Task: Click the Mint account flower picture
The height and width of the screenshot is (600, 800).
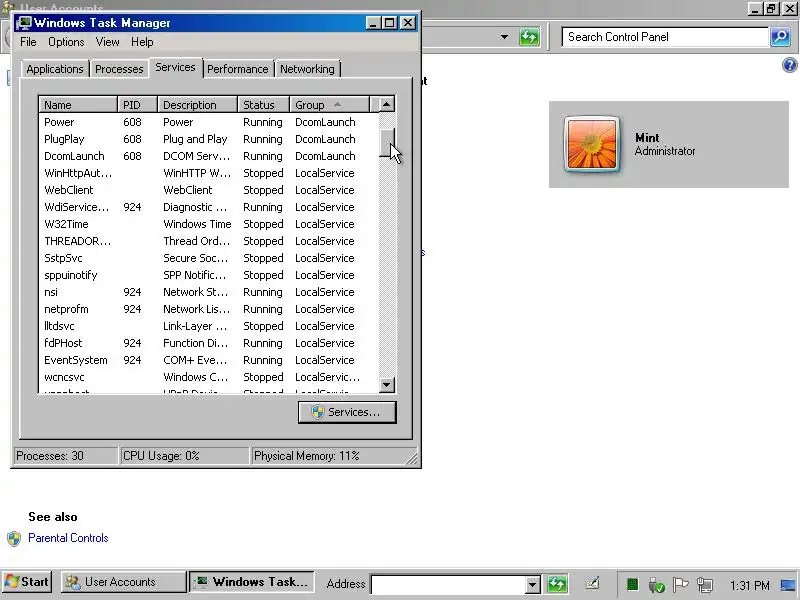Action: [592, 144]
